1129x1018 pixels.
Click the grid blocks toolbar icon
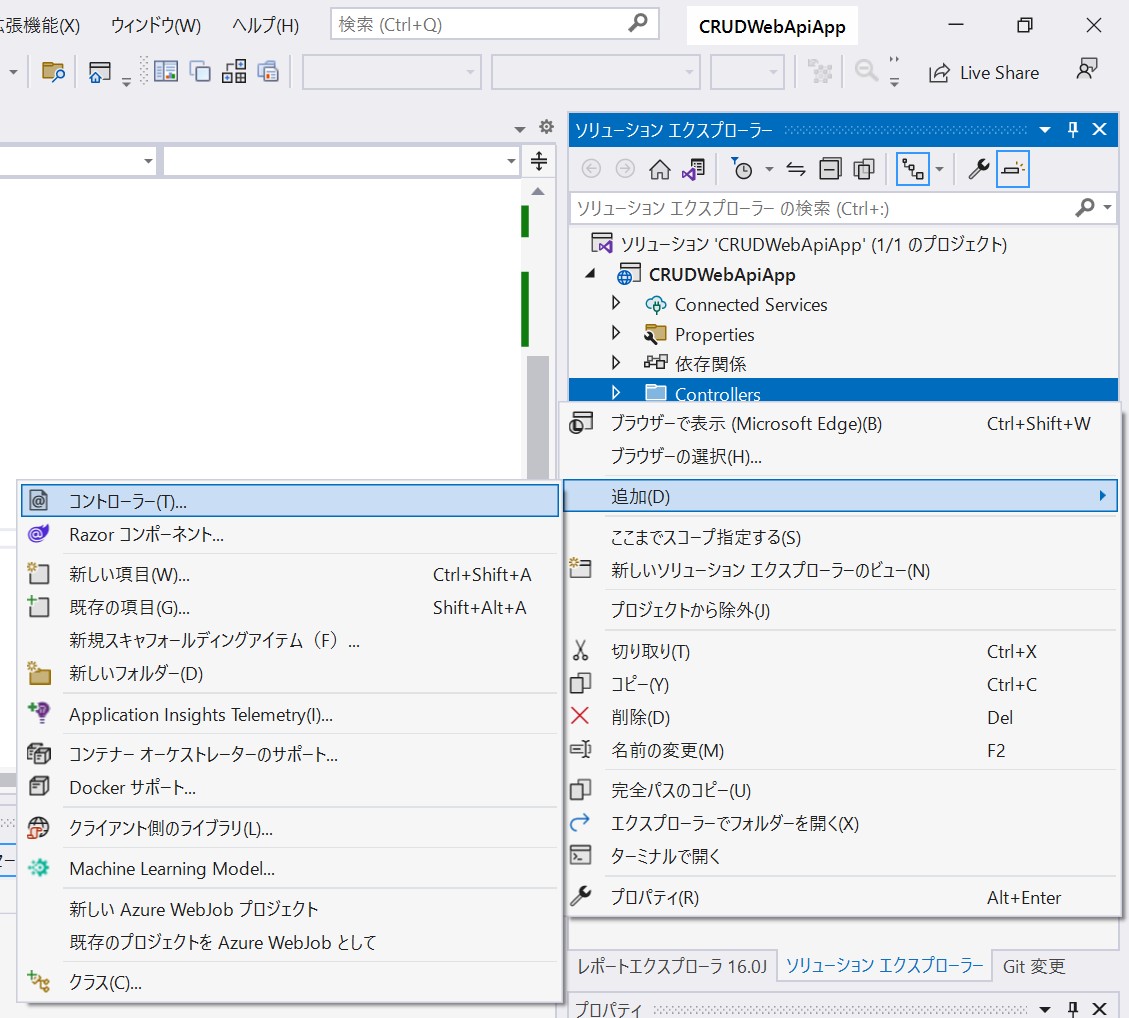tap(234, 71)
